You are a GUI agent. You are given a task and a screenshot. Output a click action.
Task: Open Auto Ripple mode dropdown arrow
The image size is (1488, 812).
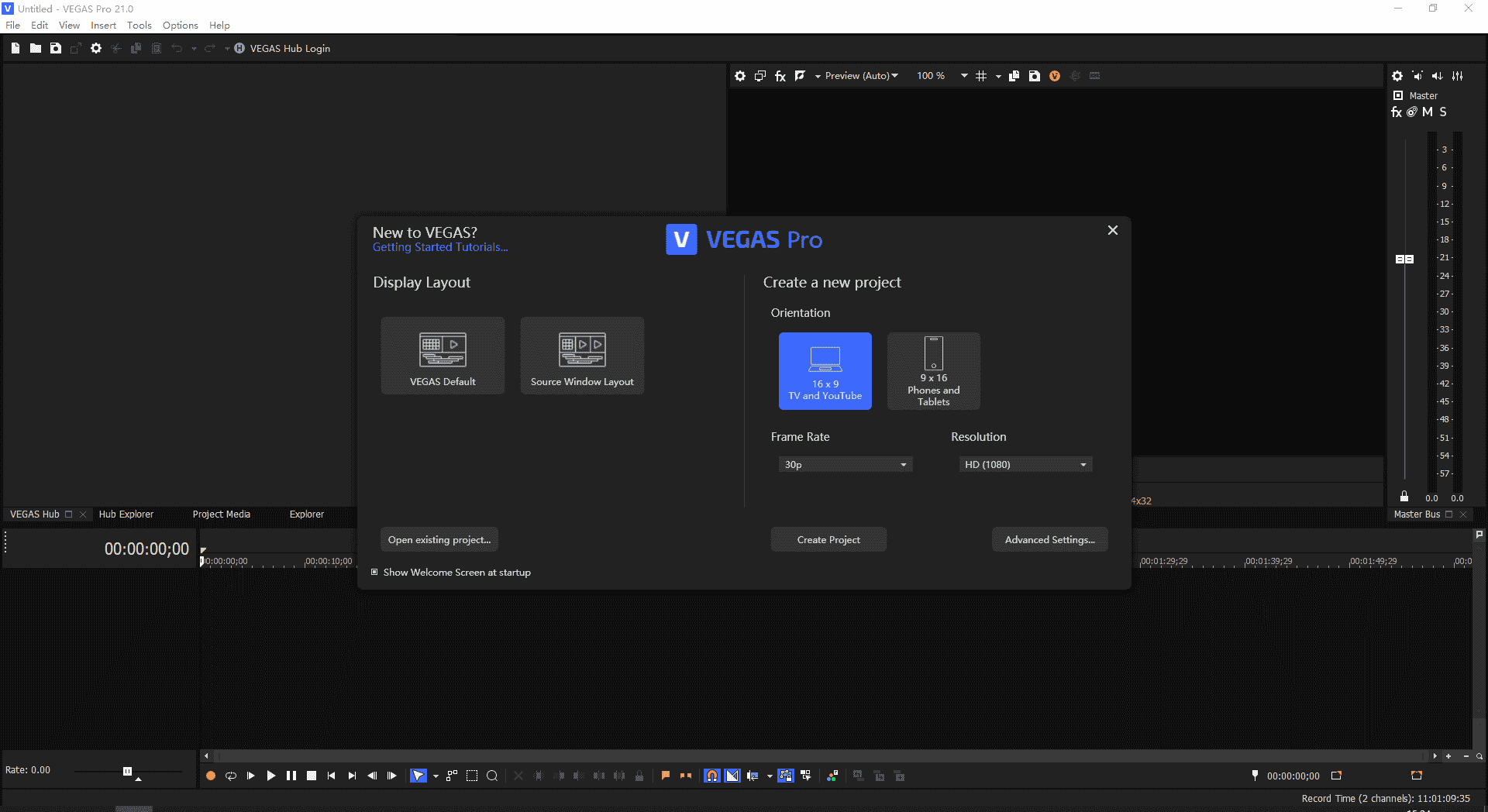coord(770,776)
